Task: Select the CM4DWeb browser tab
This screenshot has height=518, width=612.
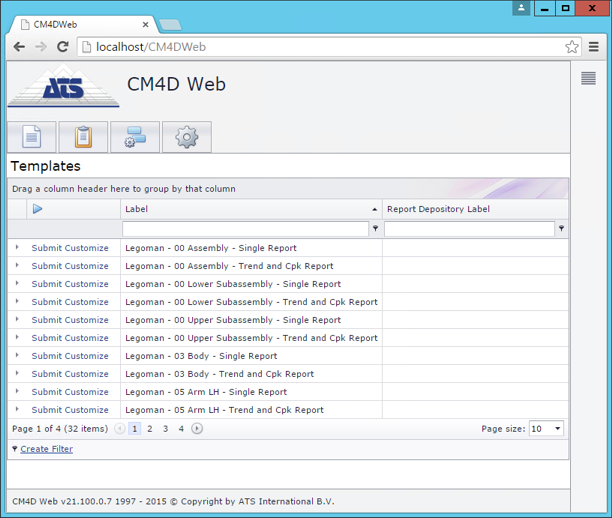Action: pyautogui.click(x=84, y=25)
